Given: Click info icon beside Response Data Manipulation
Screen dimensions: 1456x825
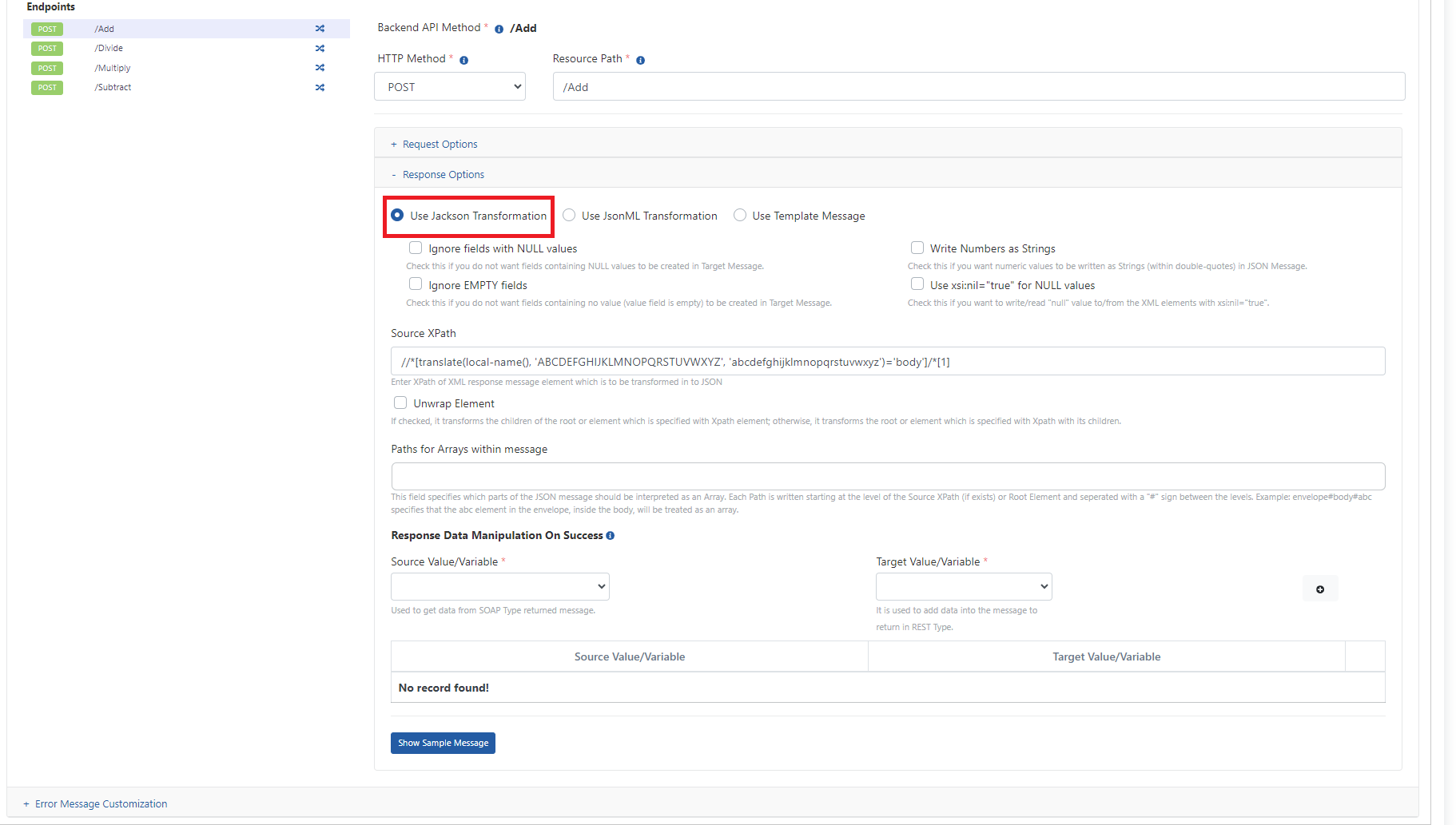Looking at the screenshot, I should [611, 536].
